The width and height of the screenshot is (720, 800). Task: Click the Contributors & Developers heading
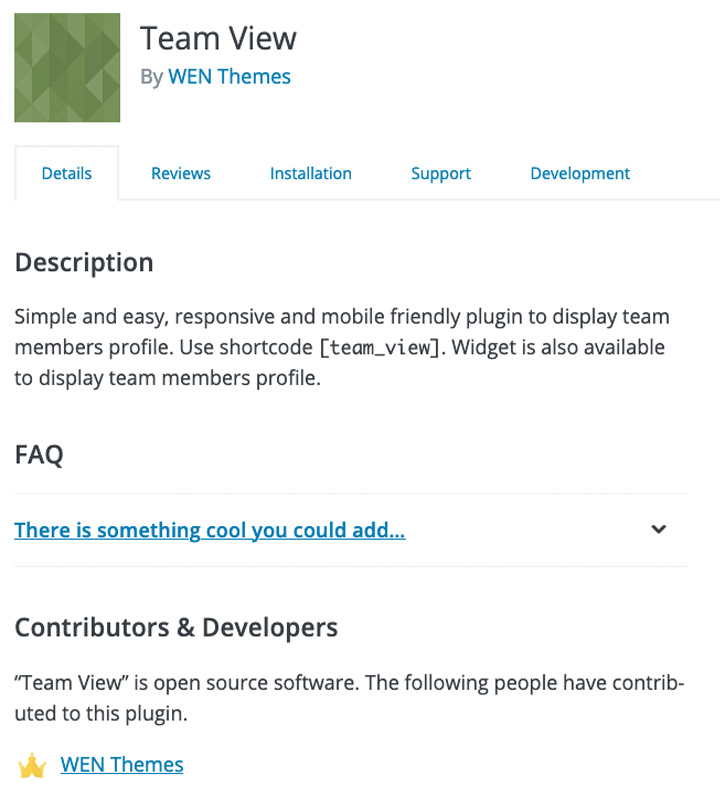[x=176, y=627]
